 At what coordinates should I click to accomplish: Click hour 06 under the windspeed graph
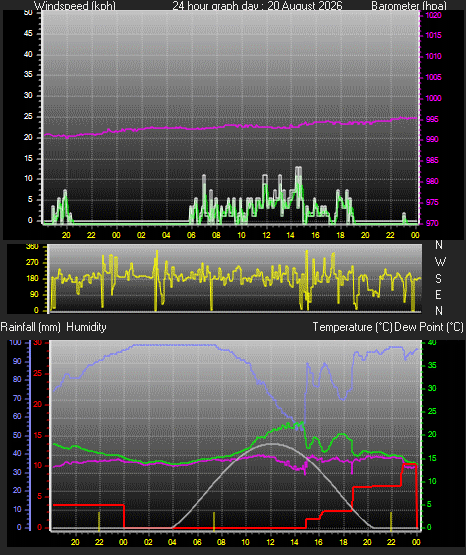tap(191, 235)
